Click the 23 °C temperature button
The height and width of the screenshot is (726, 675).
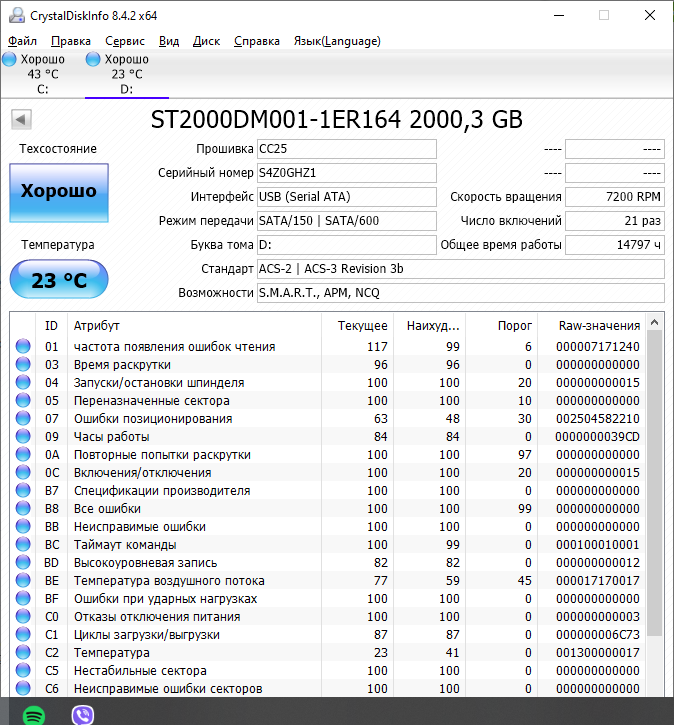tap(59, 280)
